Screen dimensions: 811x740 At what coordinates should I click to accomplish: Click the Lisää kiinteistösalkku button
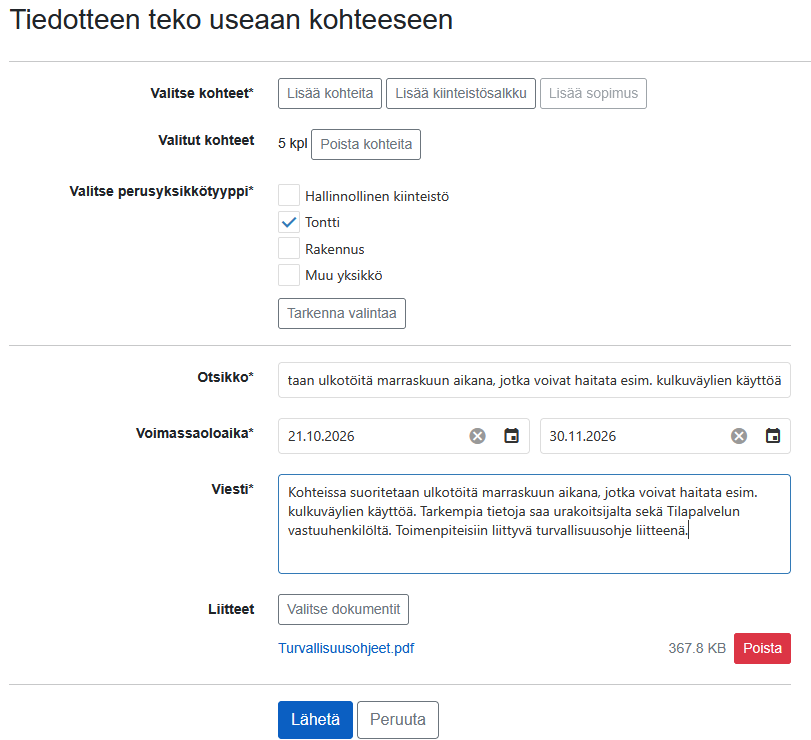461,94
